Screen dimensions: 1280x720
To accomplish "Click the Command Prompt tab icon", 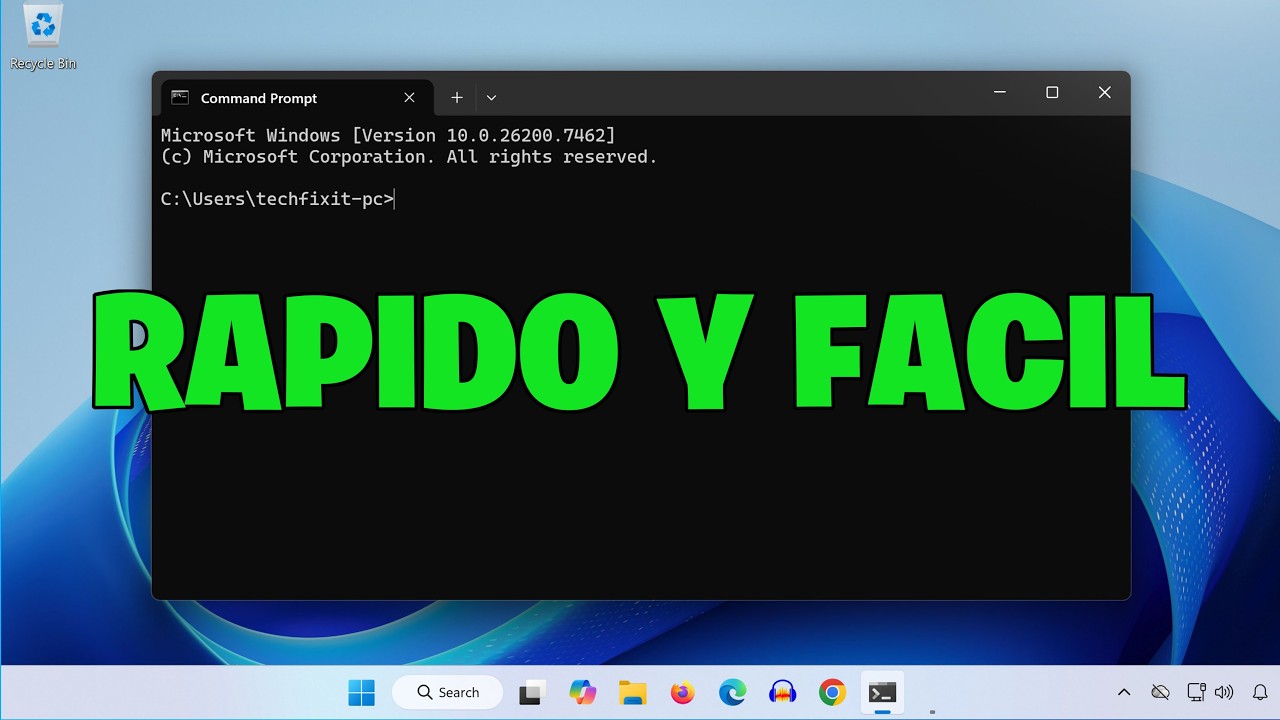I will (x=180, y=97).
